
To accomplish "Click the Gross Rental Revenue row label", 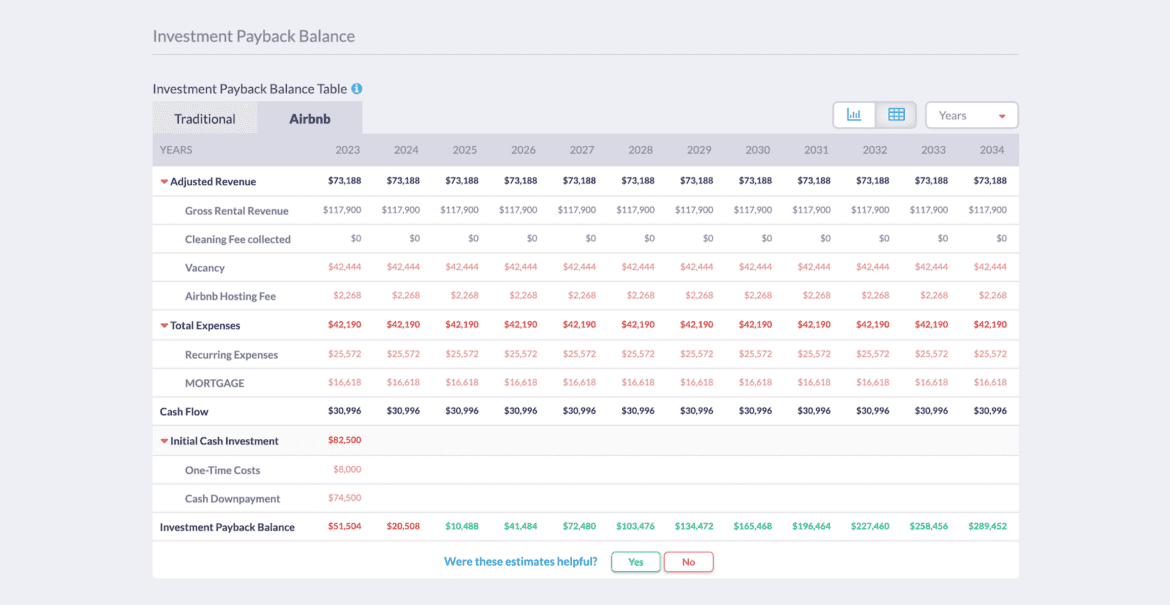I will pyautogui.click(x=237, y=210).
